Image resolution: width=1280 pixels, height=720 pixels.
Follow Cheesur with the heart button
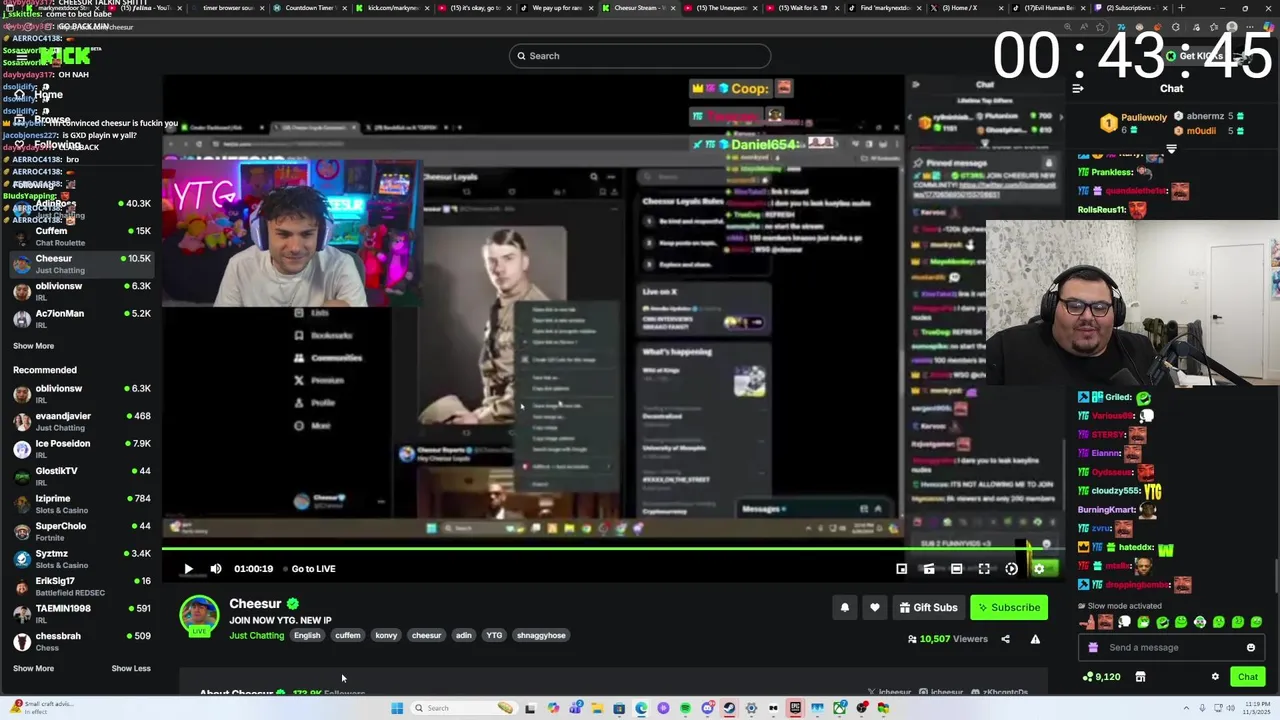click(x=874, y=607)
